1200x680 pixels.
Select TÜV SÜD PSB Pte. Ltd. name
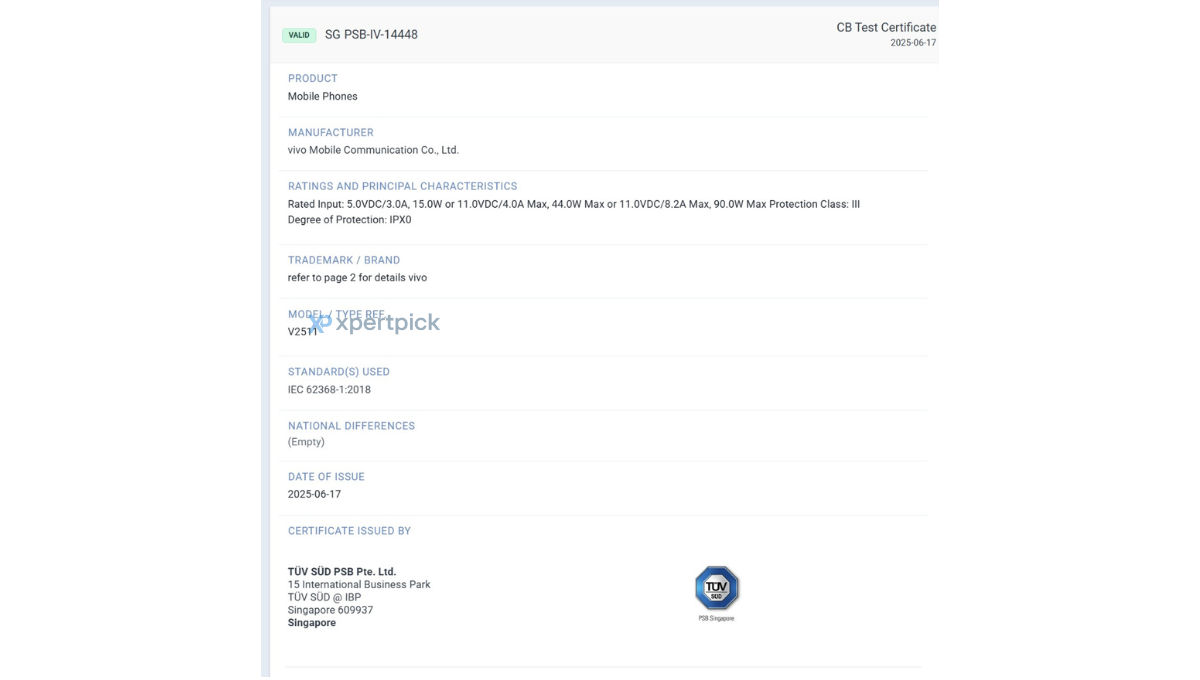(342, 572)
